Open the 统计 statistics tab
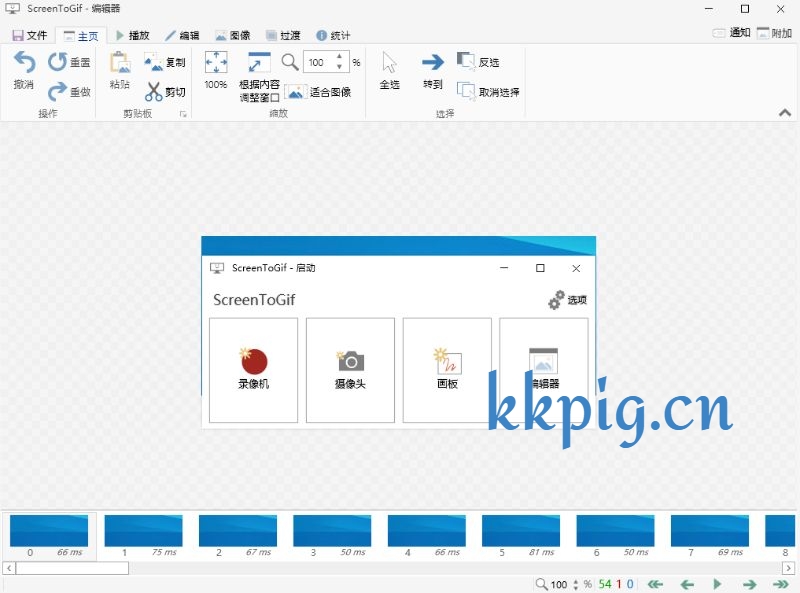Viewport: 800px width, 593px height. pyautogui.click(x=333, y=35)
